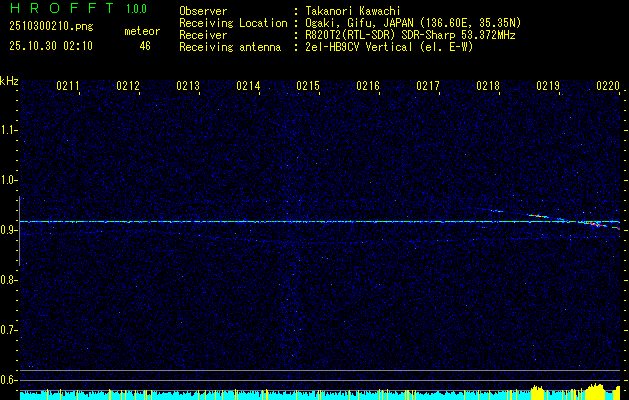This screenshot has height=400, width=629.
Task: Click the red meteor echo near 0220
Action: pyautogui.click(x=596, y=226)
